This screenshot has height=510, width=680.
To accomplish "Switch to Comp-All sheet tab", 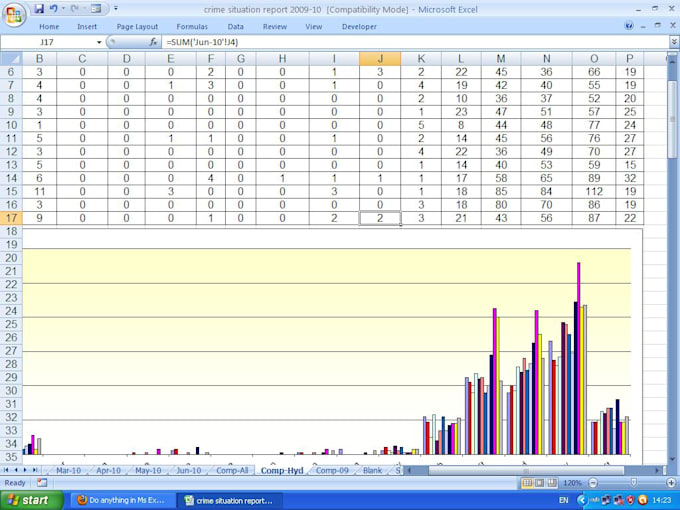I will (232, 471).
